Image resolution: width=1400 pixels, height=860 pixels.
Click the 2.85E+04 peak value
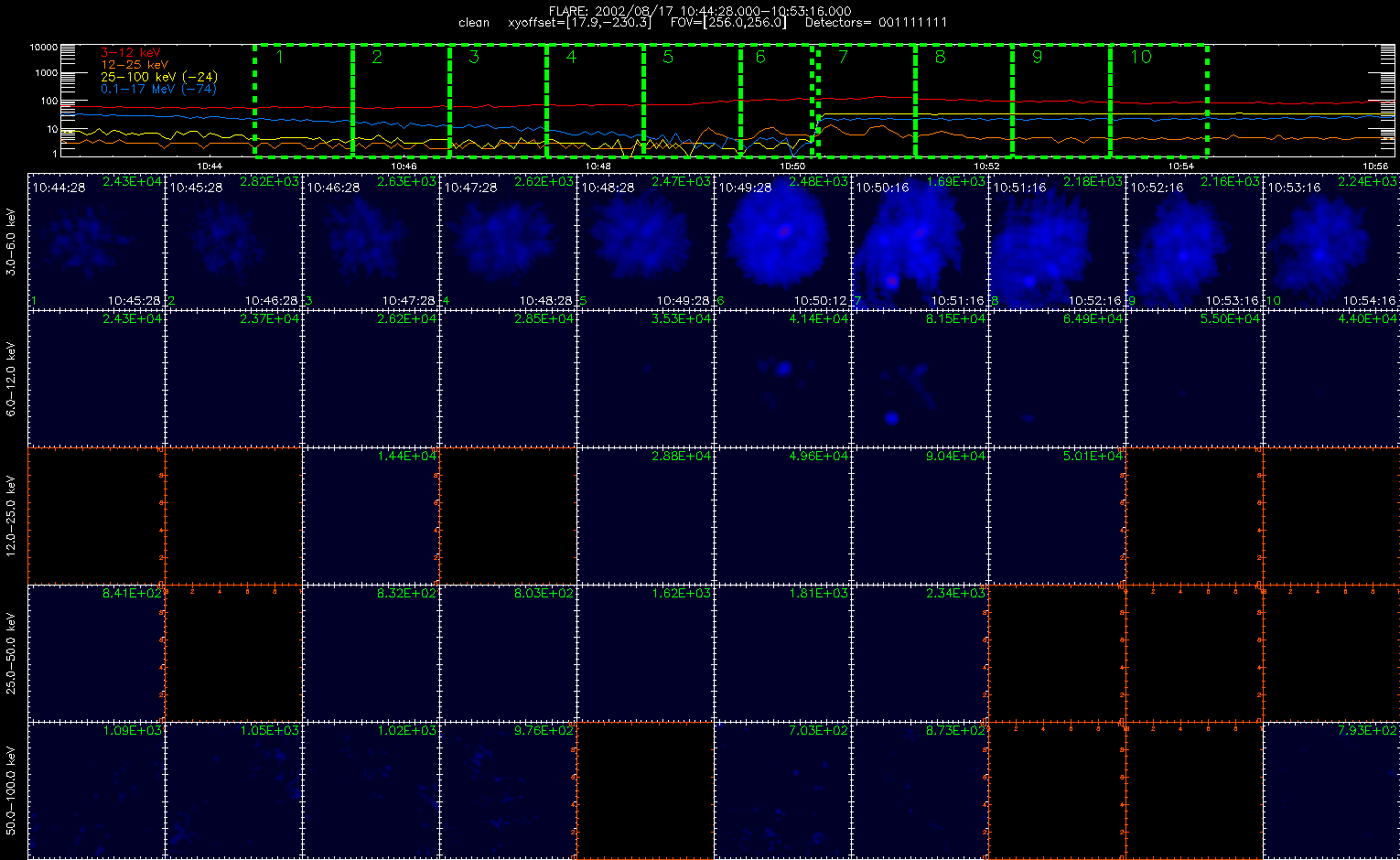(546, 318)
